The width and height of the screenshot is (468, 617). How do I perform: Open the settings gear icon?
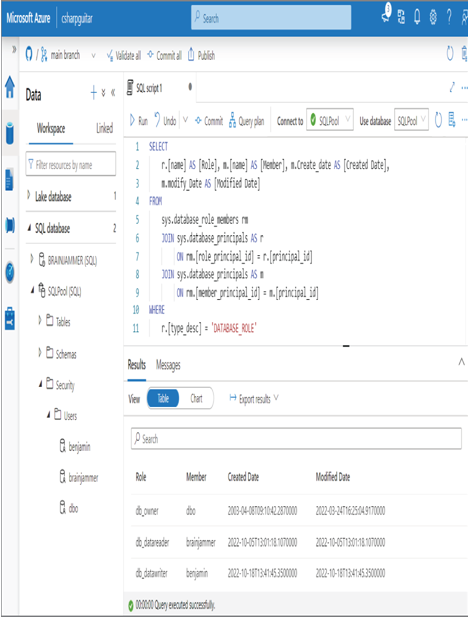433,17
